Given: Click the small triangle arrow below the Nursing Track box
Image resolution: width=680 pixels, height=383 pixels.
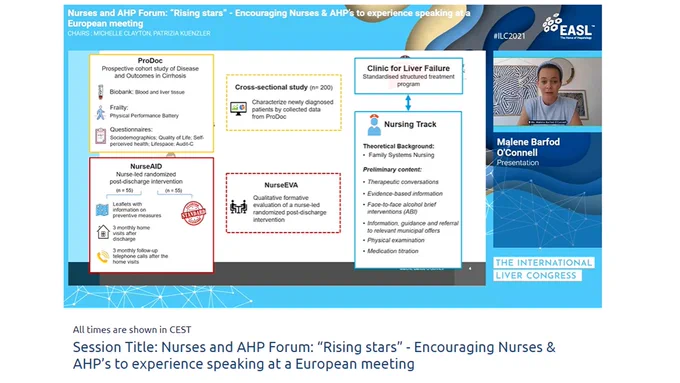Looking at the screenshot, I should (x=470, y=269).
